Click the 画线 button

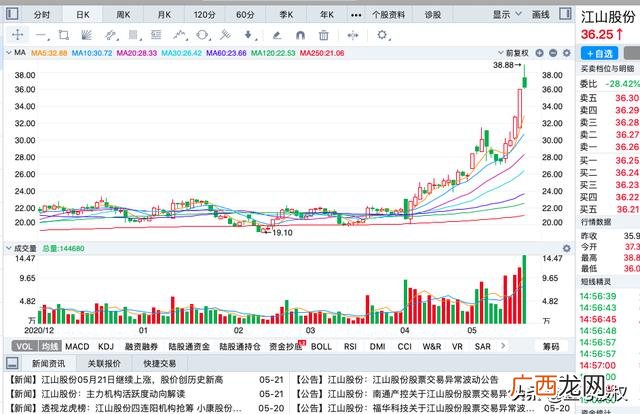(541, 15)
